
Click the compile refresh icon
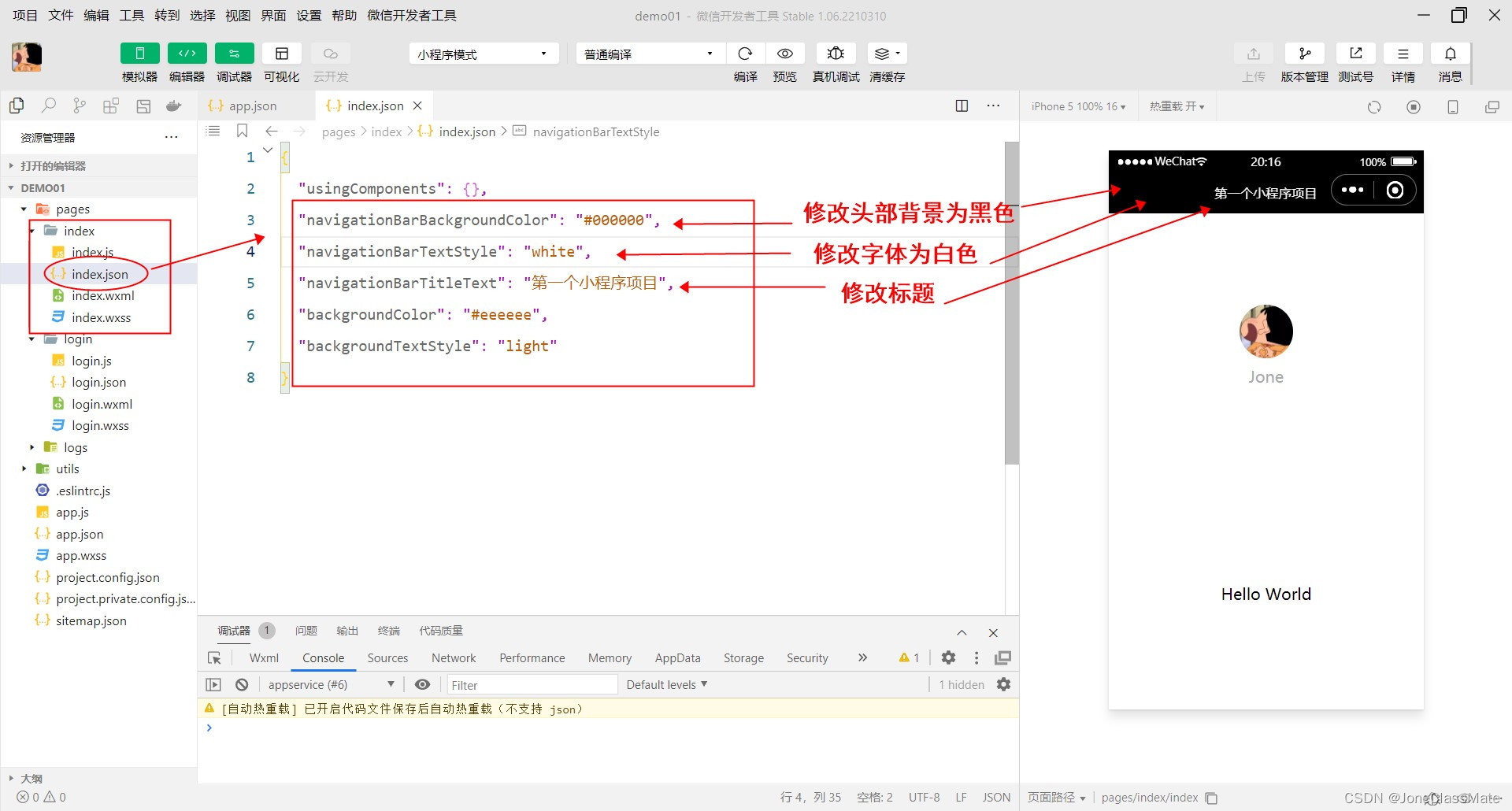coord(745,54)
